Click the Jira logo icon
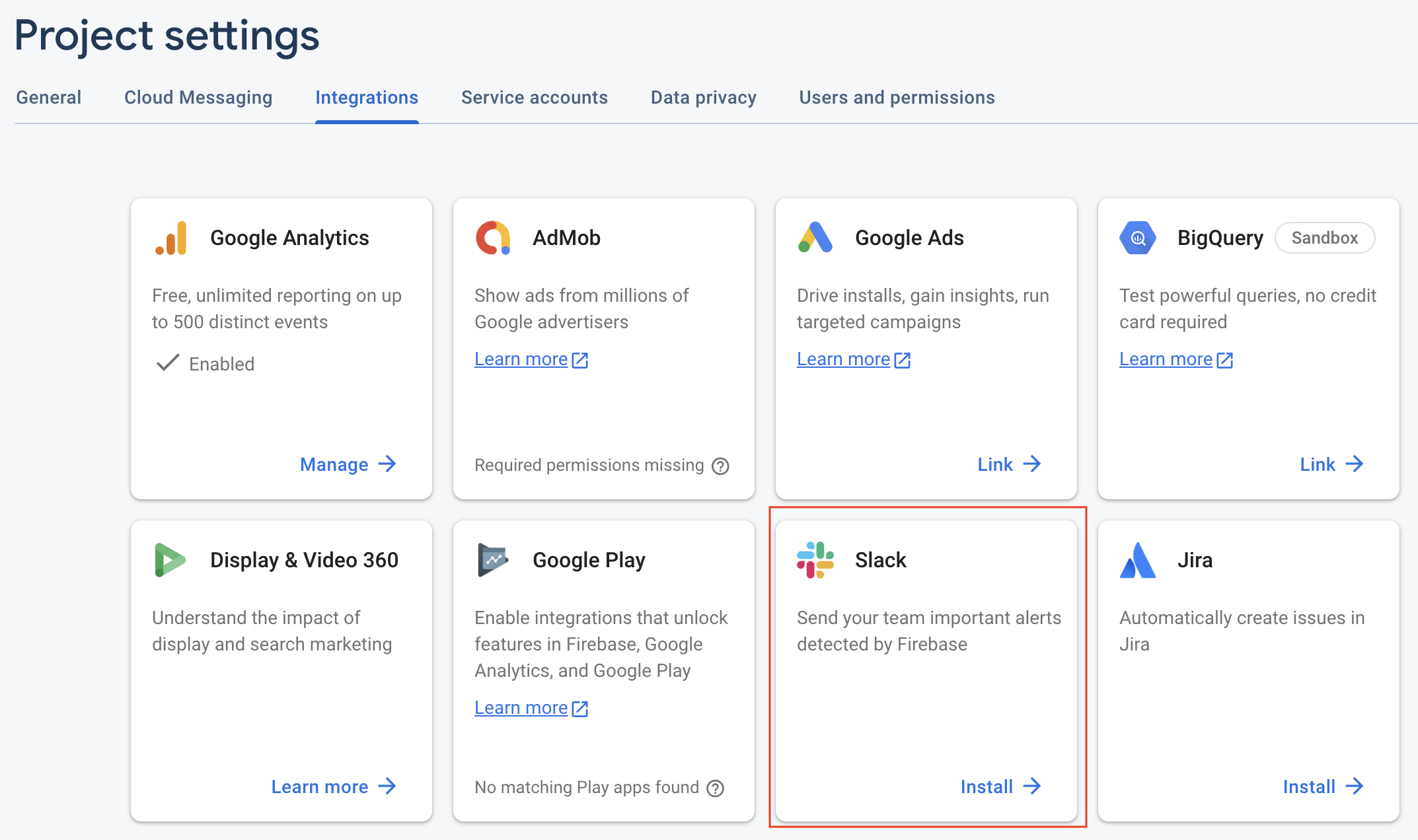 point(1137,560)
